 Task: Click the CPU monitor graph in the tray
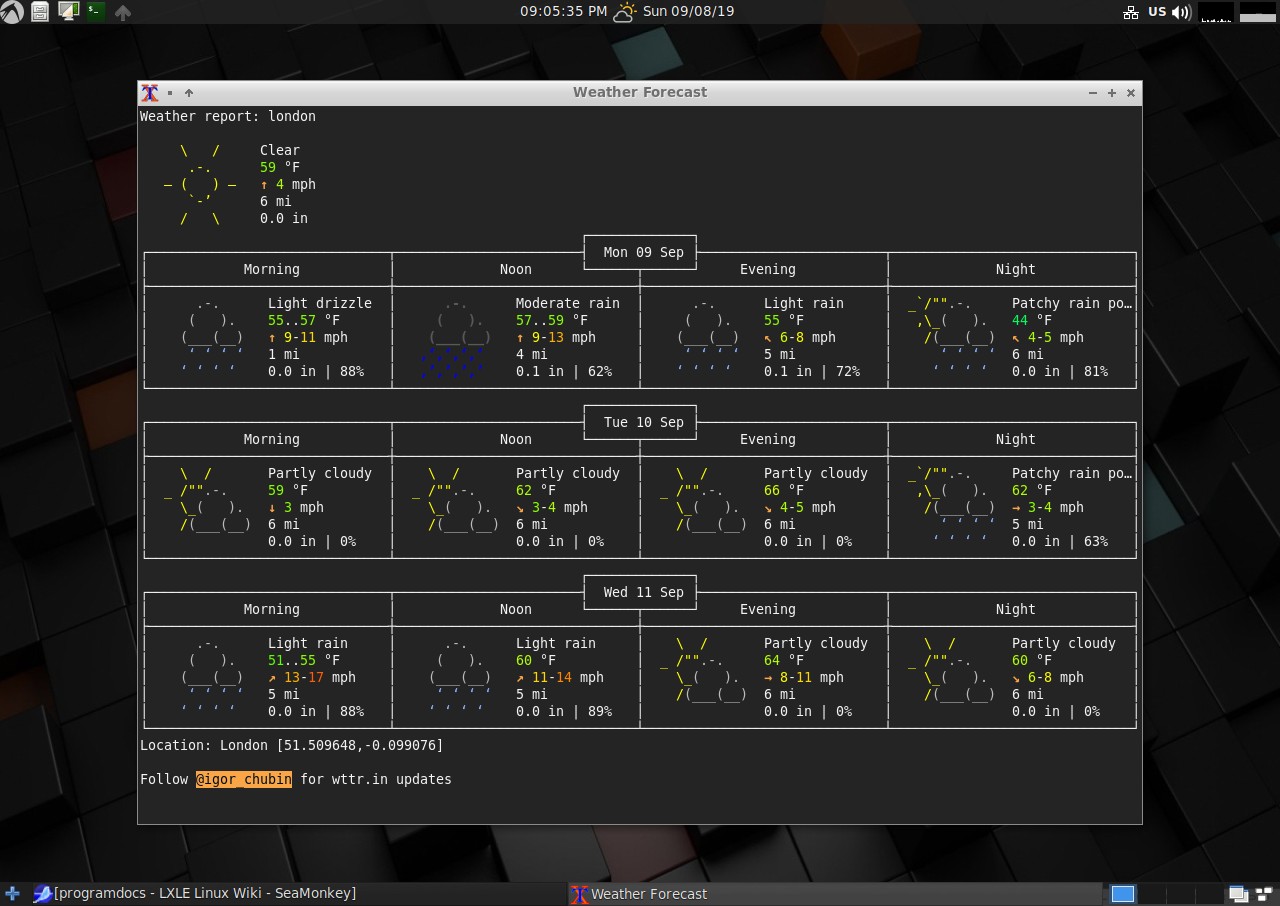click(1215, 12)
